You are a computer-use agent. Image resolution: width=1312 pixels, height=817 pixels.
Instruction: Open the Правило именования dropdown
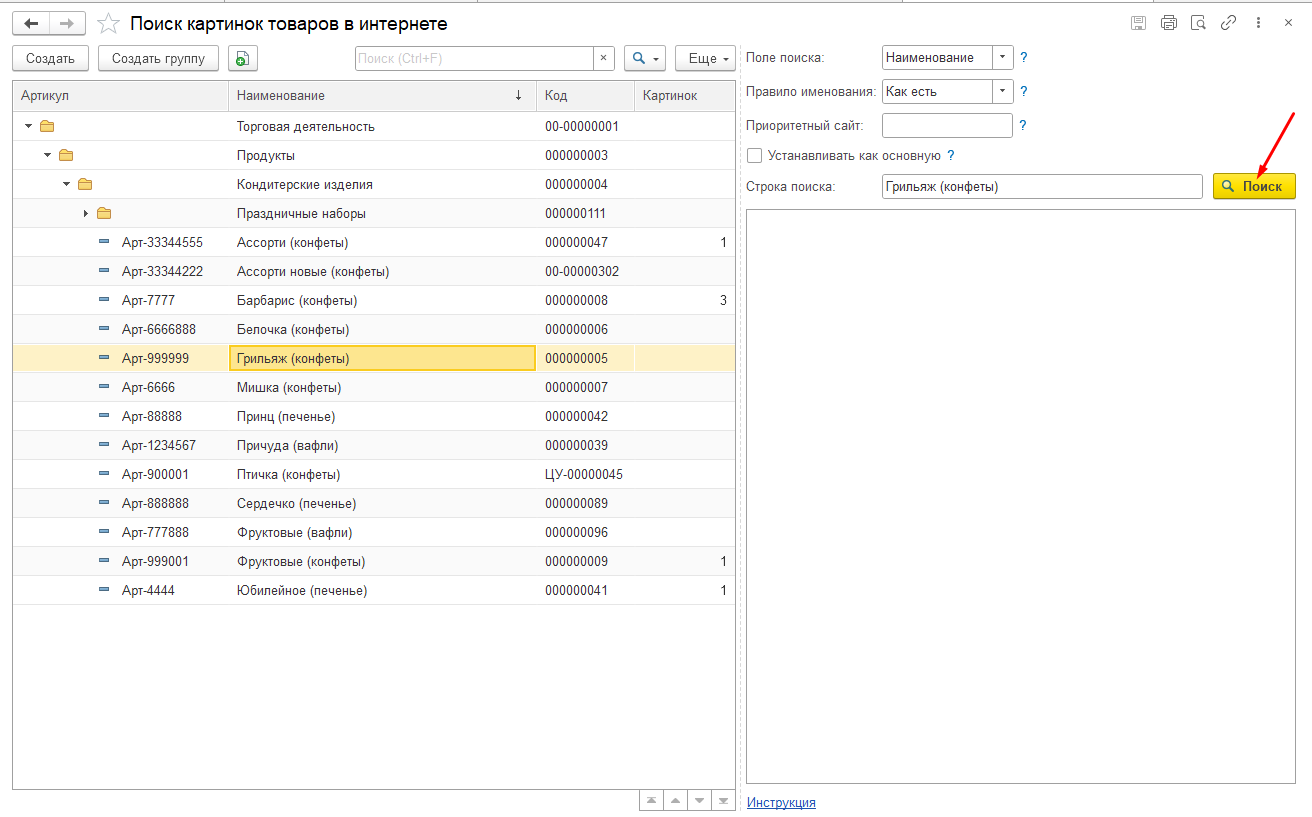tap(1003, 91)
